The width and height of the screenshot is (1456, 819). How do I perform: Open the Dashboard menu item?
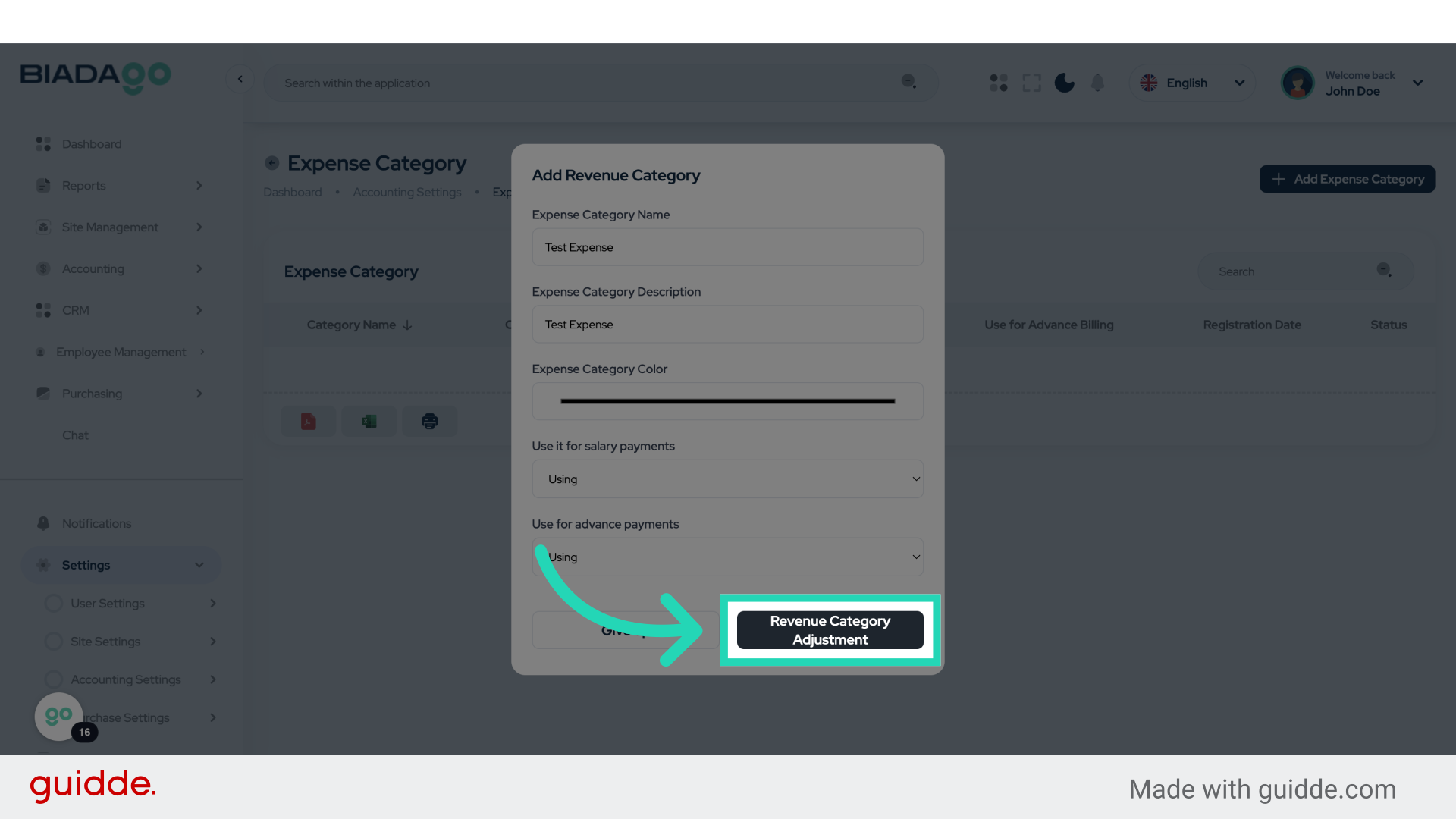[x=92, y=143]
